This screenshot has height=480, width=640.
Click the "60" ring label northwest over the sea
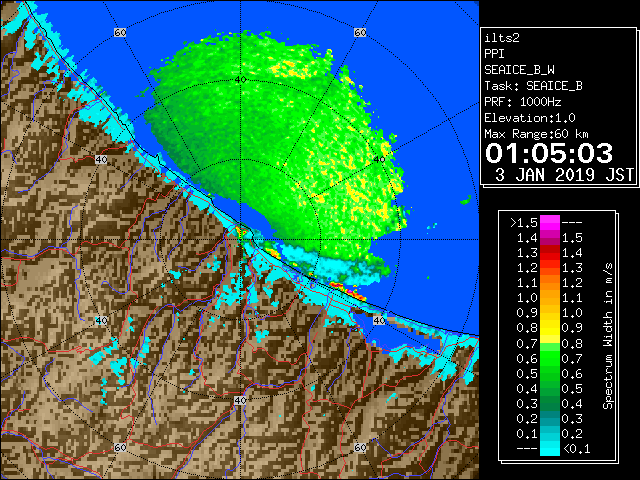[x=120, y=32]
